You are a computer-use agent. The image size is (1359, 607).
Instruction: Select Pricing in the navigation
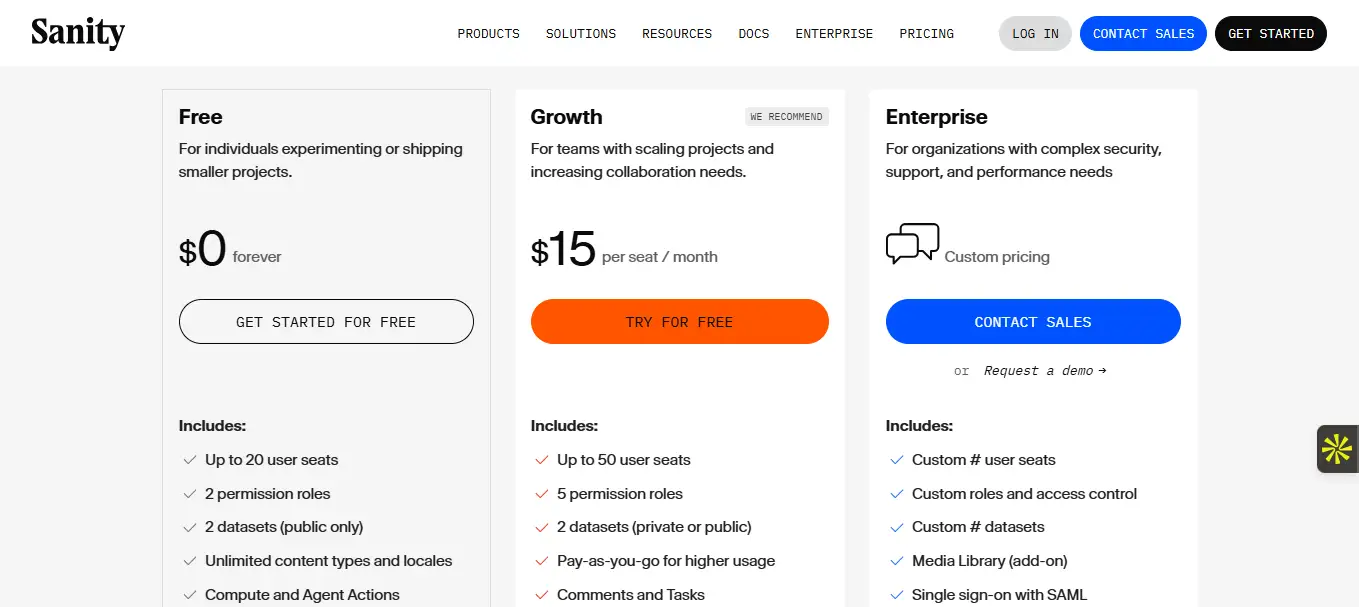(x=926, y=34)
